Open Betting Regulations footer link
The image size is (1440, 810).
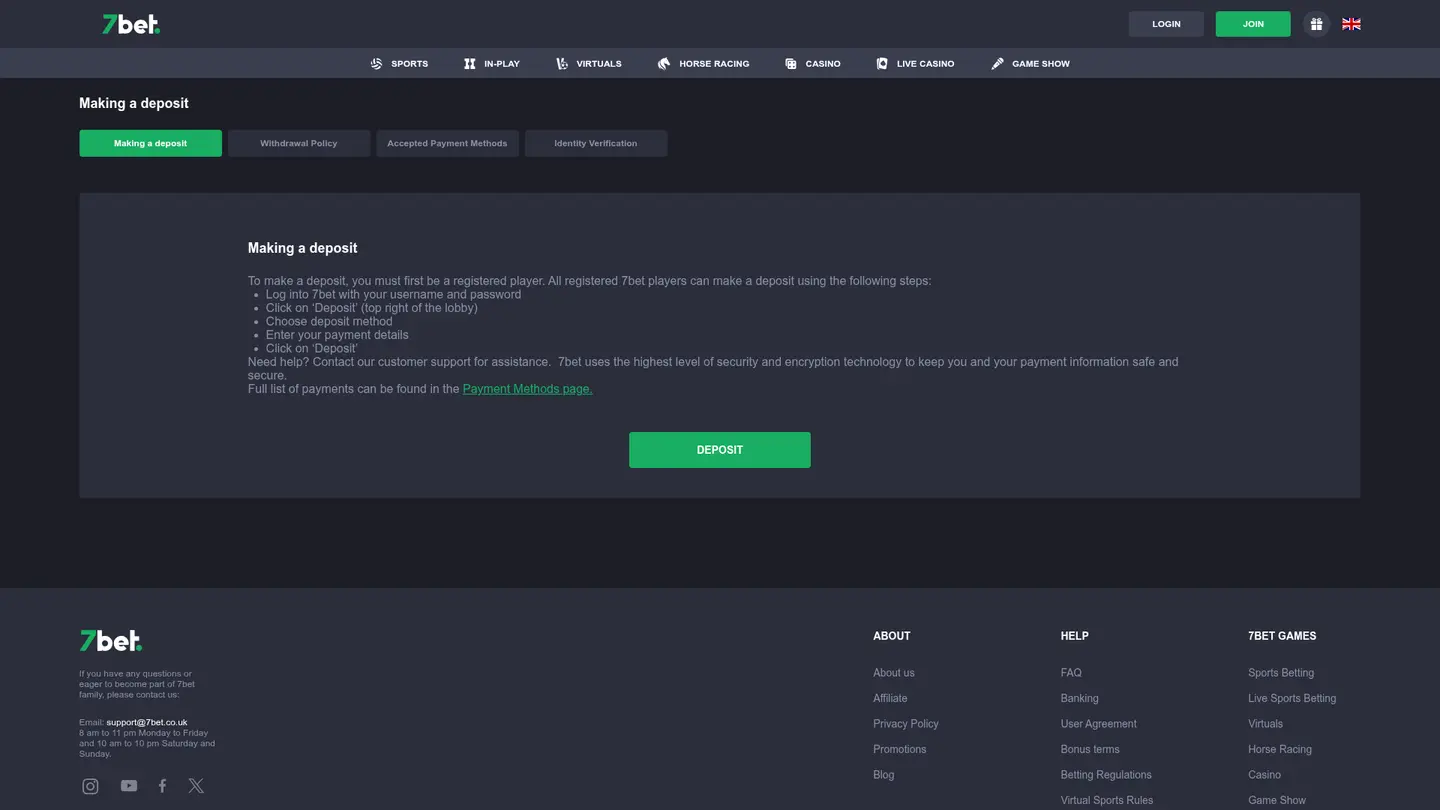point(1106,775)
